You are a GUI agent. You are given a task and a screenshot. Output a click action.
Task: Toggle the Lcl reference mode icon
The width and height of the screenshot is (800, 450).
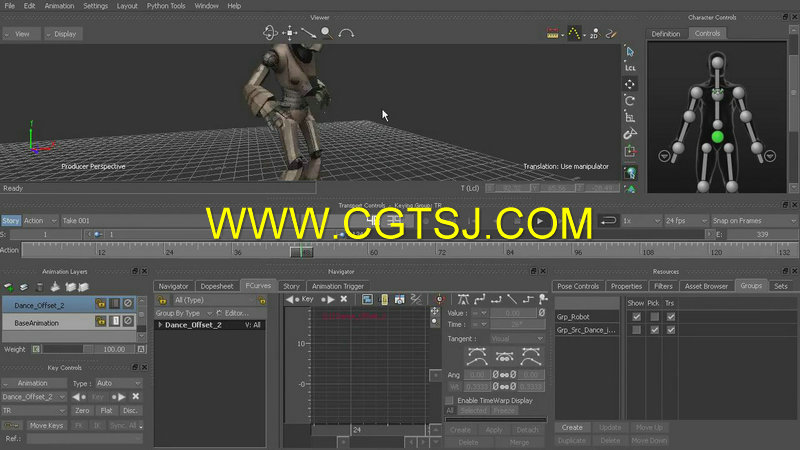tap(630, 68)
